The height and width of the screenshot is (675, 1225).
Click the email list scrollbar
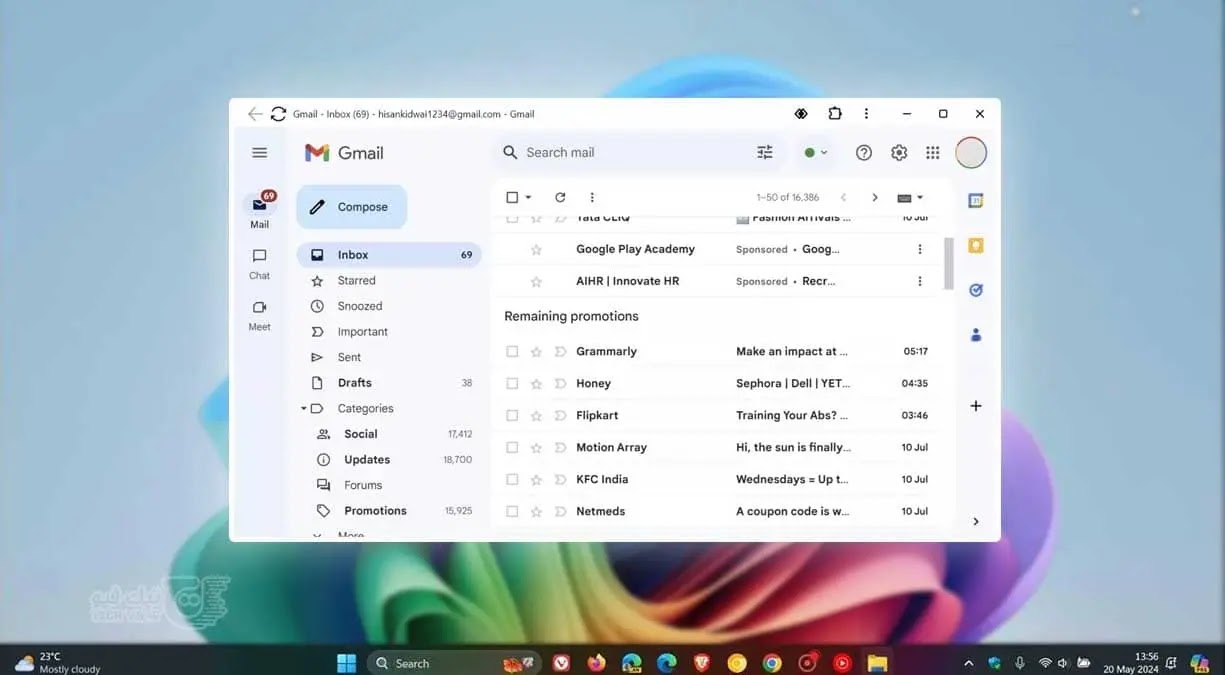tap(949, 263)
